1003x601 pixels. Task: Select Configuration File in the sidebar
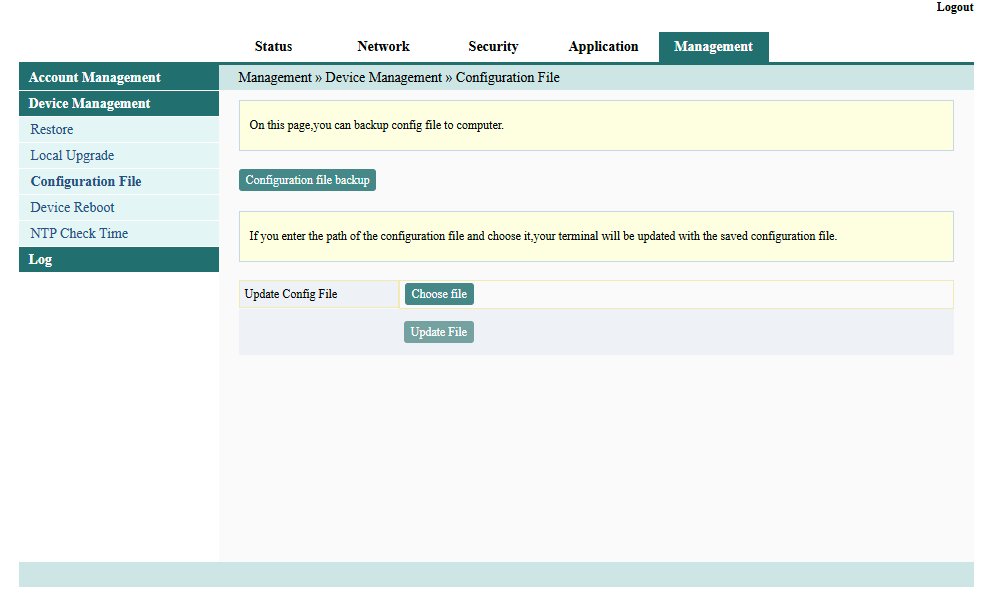pos(86,182)
